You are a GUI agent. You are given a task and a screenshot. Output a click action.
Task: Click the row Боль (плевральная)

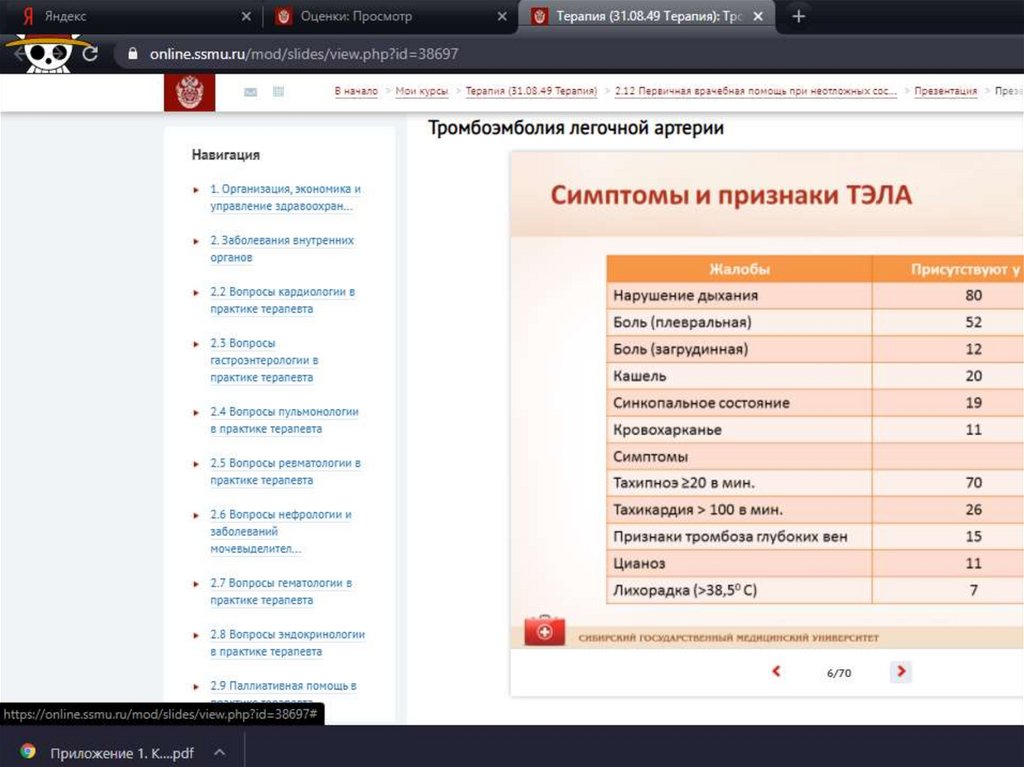point(816,322)
